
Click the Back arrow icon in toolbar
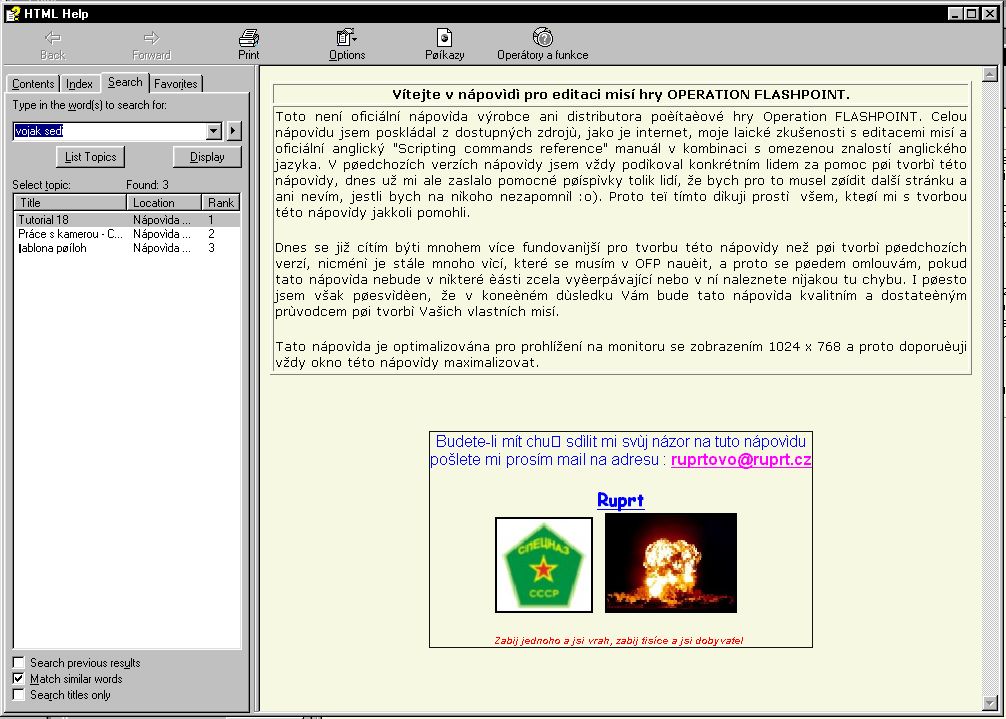coord(53,38)
